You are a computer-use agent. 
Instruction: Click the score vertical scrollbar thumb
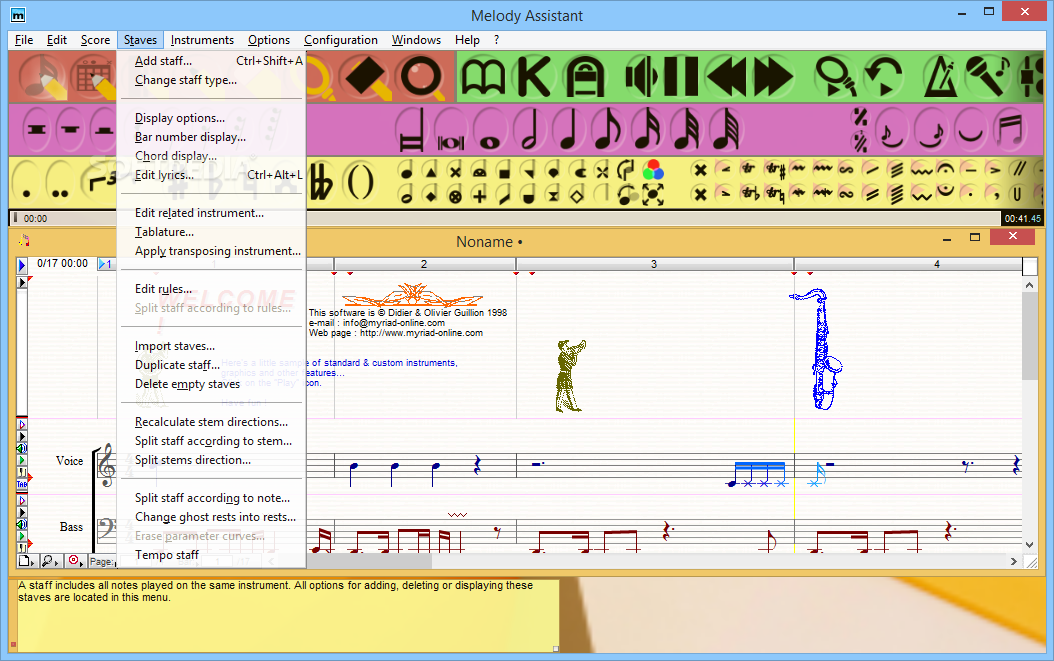[1029, 338]
